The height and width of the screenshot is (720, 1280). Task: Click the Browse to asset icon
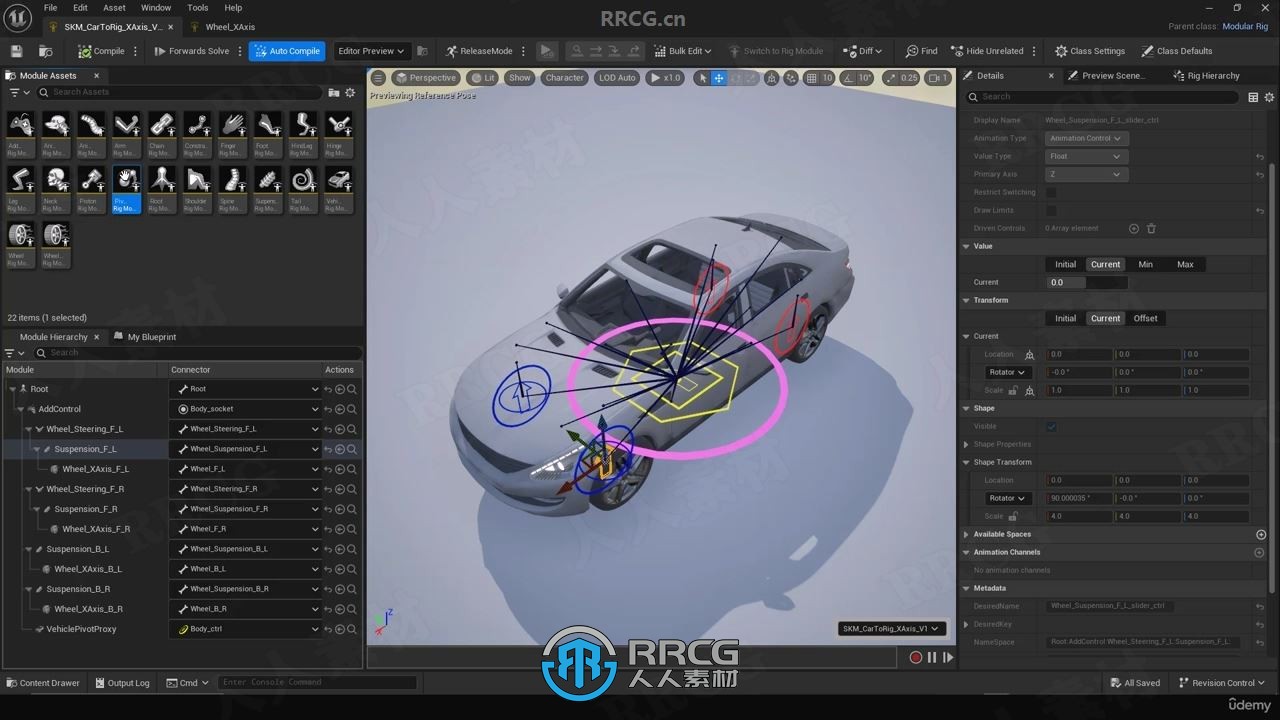(46, 51)
